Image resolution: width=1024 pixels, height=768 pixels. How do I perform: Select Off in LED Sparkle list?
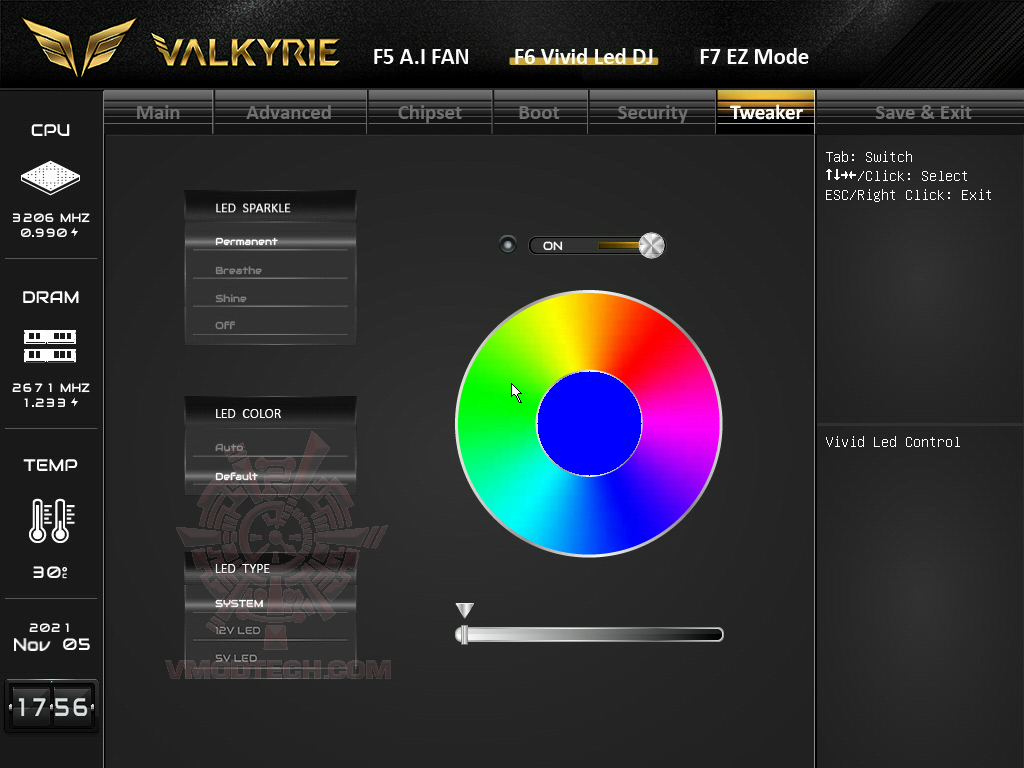270,325
